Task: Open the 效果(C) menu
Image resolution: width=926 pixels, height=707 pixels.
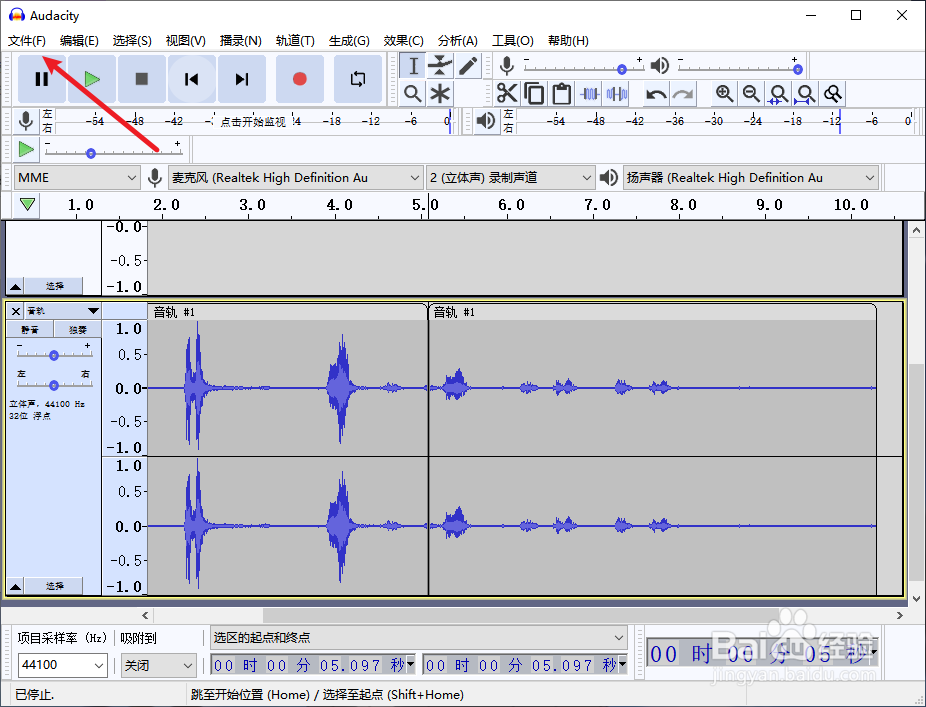Action: coord(403,41)
